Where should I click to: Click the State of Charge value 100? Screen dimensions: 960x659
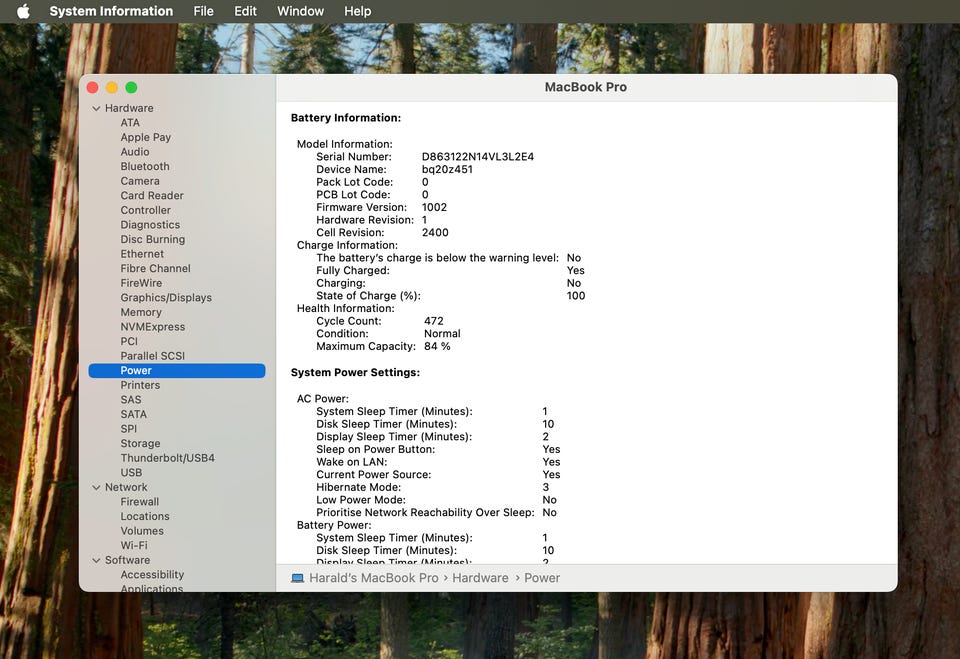576,296
